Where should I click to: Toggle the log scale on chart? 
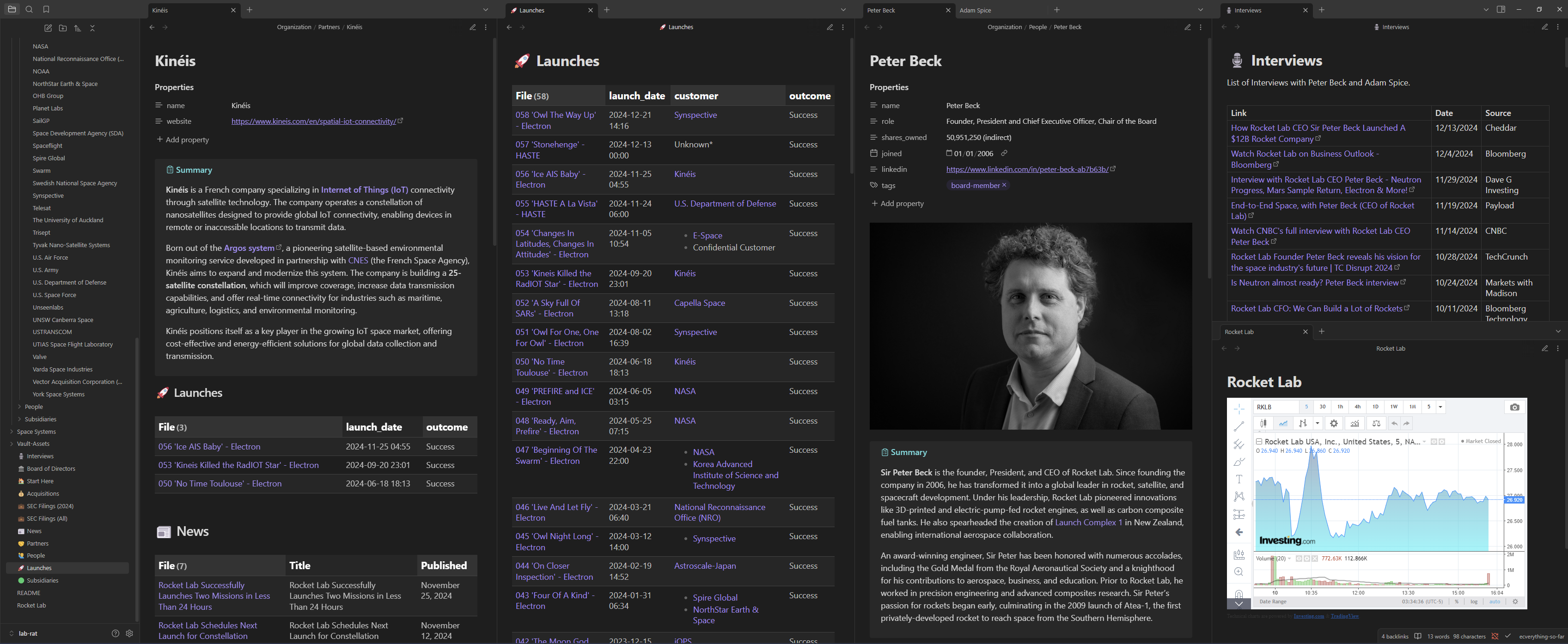pos(1474,601)
